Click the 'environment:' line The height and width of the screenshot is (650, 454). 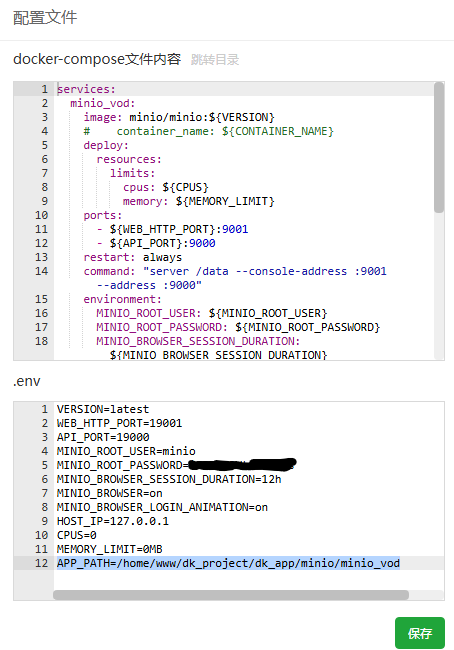tap(122, 299)
